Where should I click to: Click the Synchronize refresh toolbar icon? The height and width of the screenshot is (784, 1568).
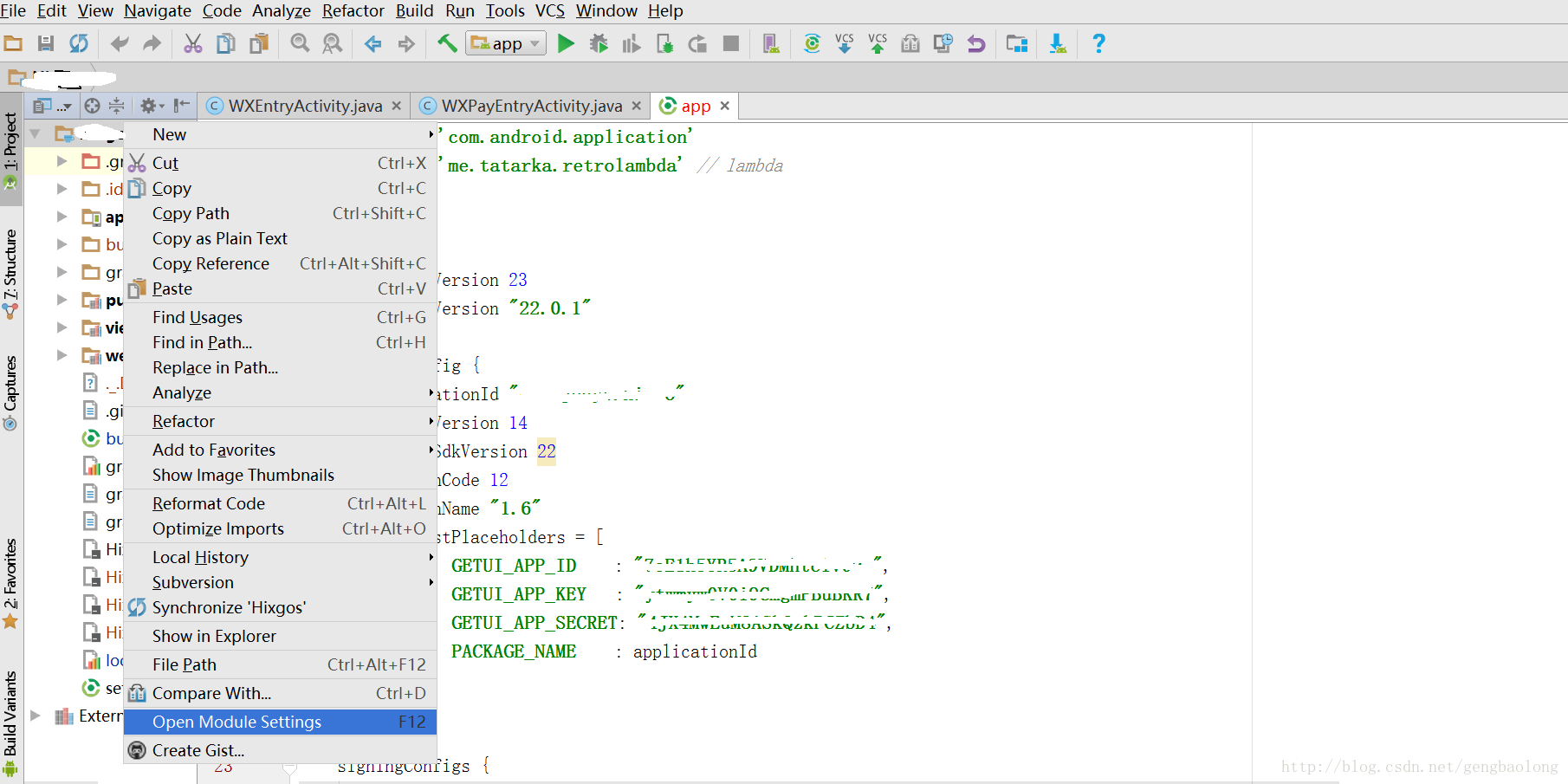(79, 43)
